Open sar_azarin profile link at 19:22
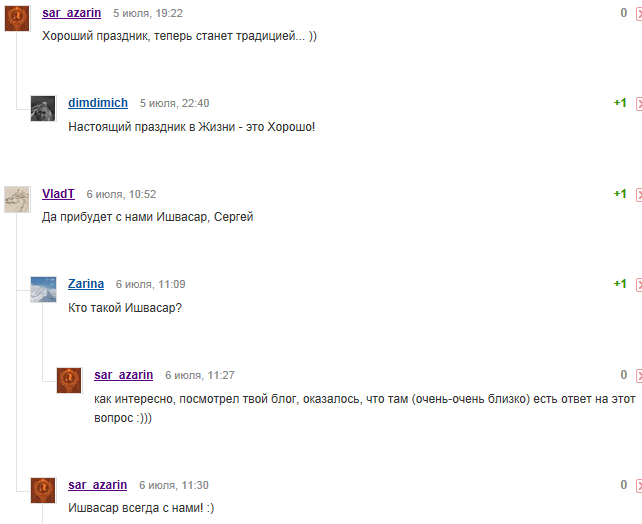 click(x=72, y=13)
